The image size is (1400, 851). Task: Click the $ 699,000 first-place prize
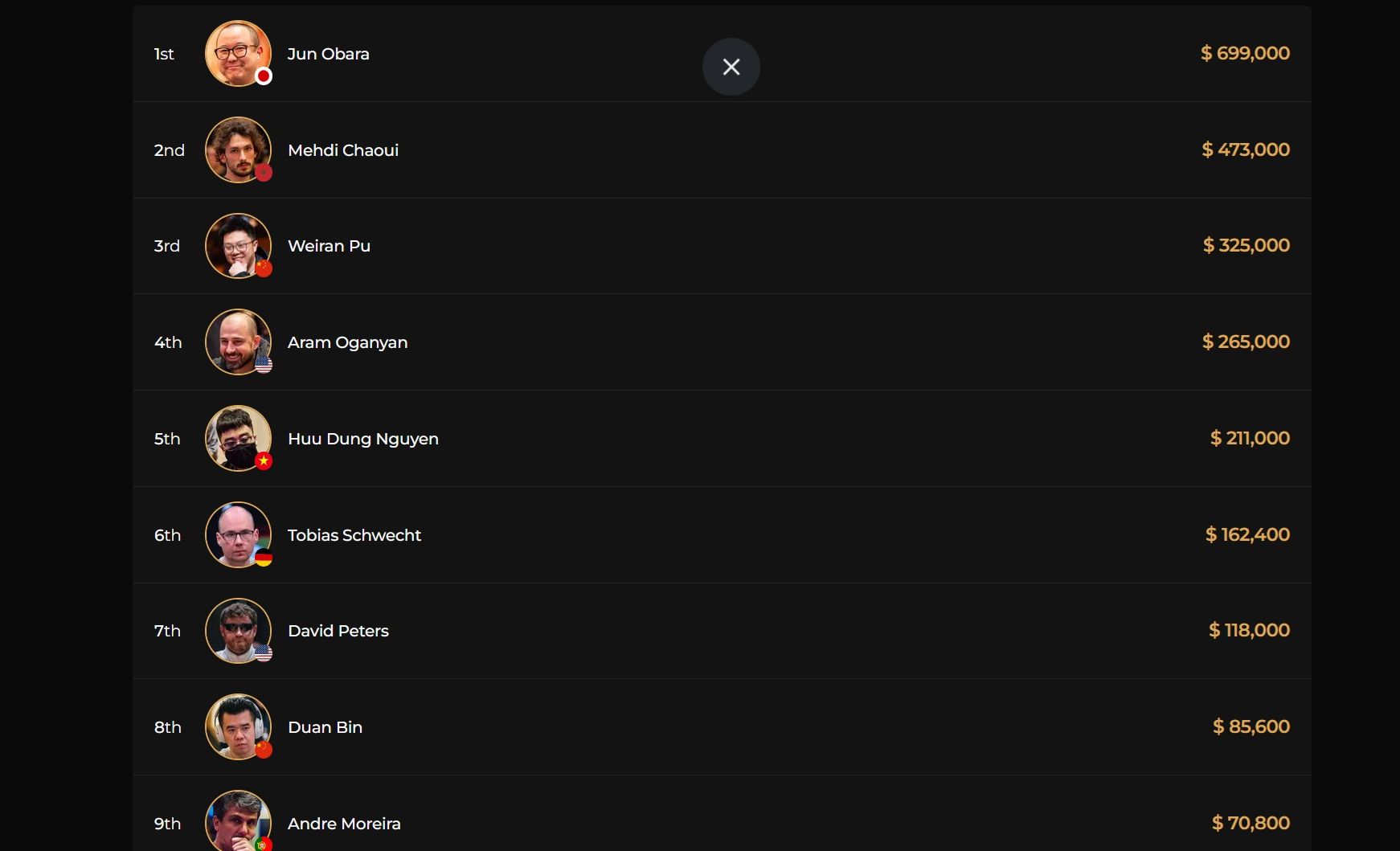(1245, 53)
